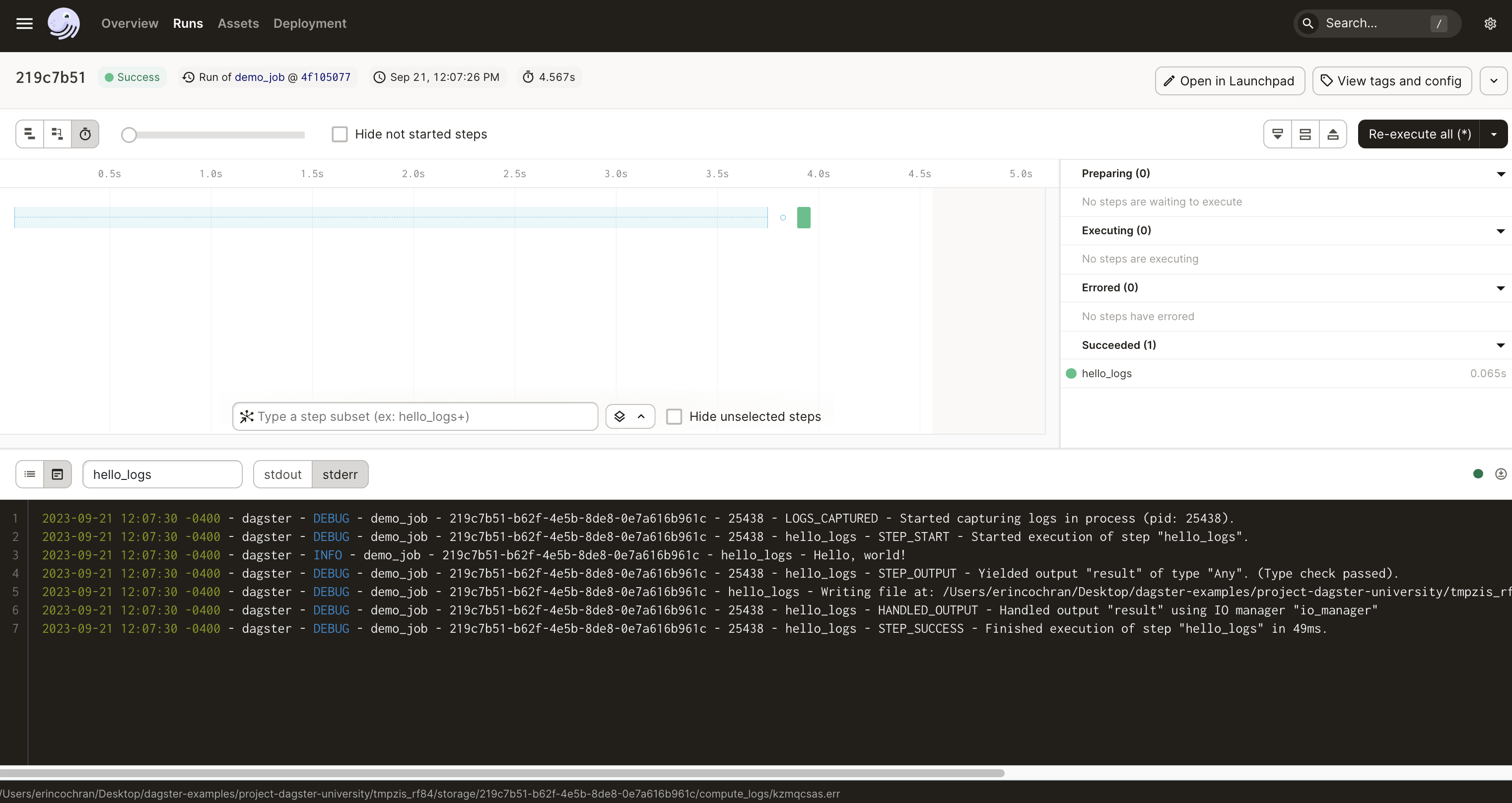Check the Hide unselected steps checkbox
Screen dimensions: 1512x803
(674, 416)
